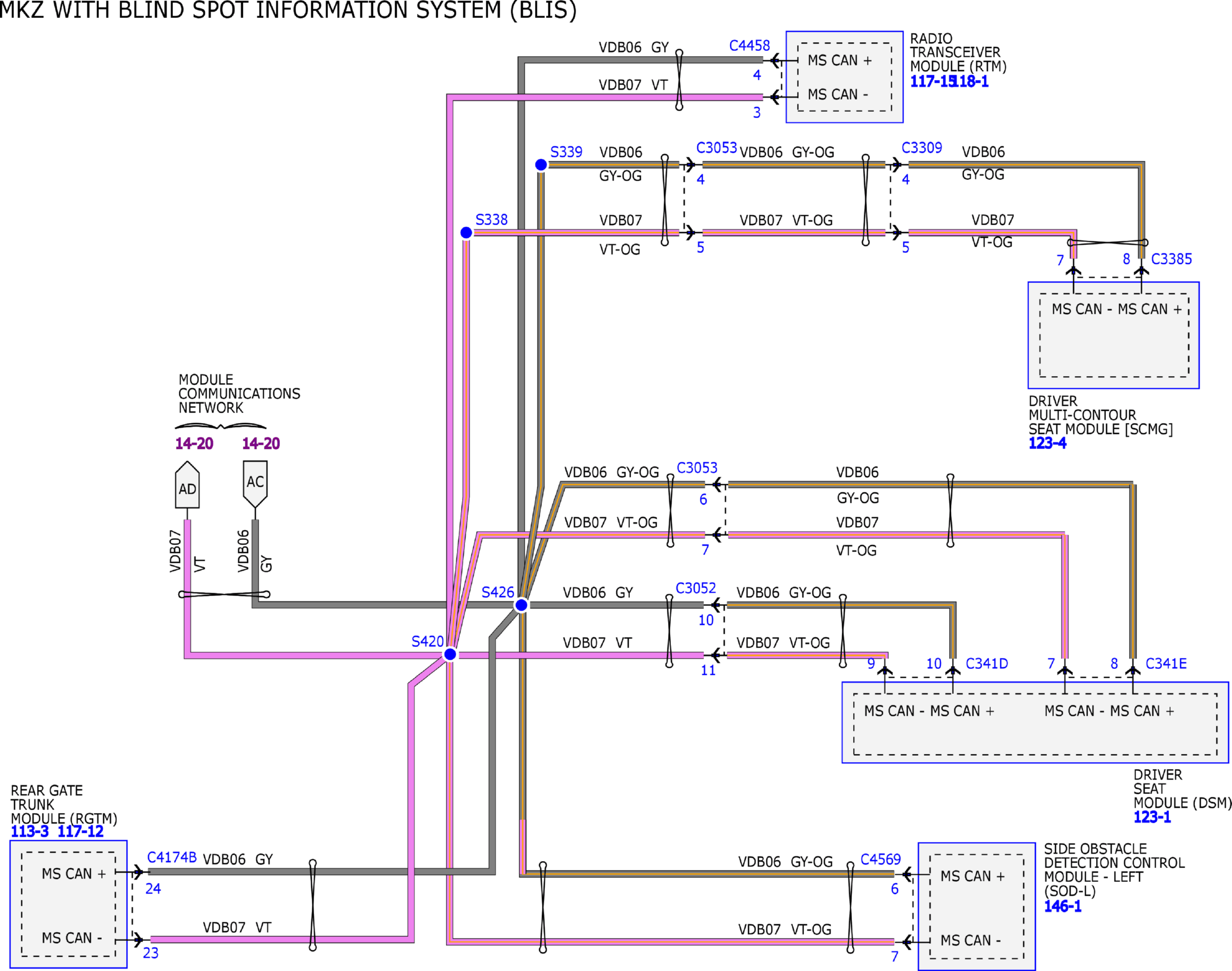Select the S338 splice dot

click(466, 233)
